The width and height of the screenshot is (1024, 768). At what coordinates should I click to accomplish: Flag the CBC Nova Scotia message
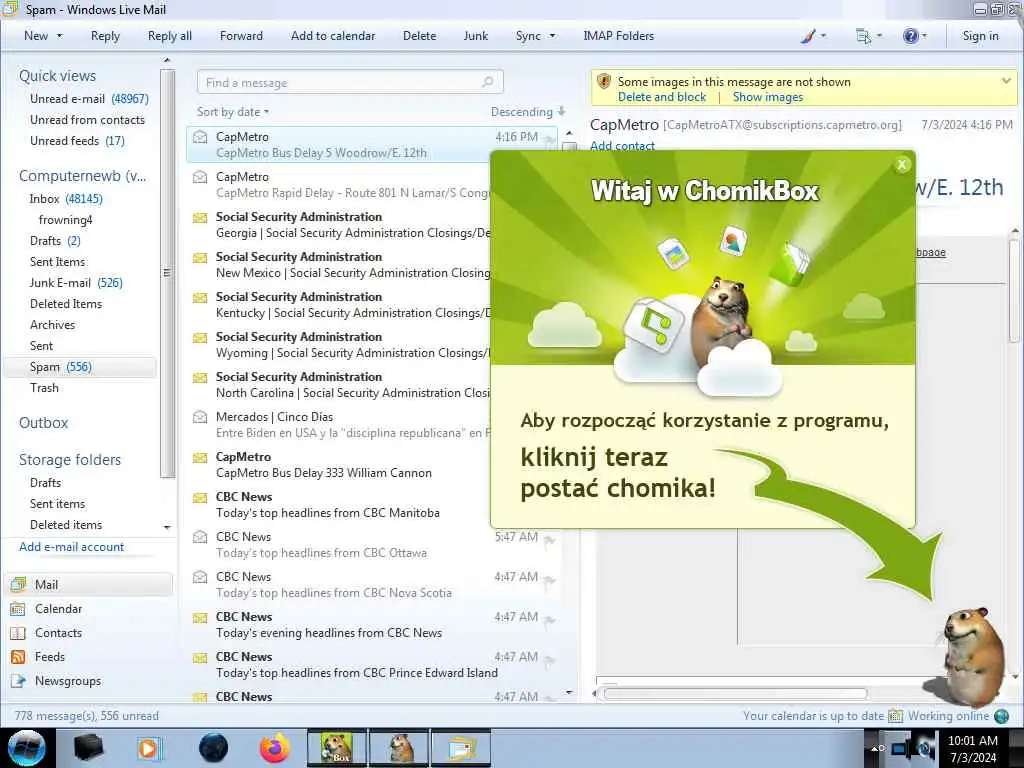[549, 580]
